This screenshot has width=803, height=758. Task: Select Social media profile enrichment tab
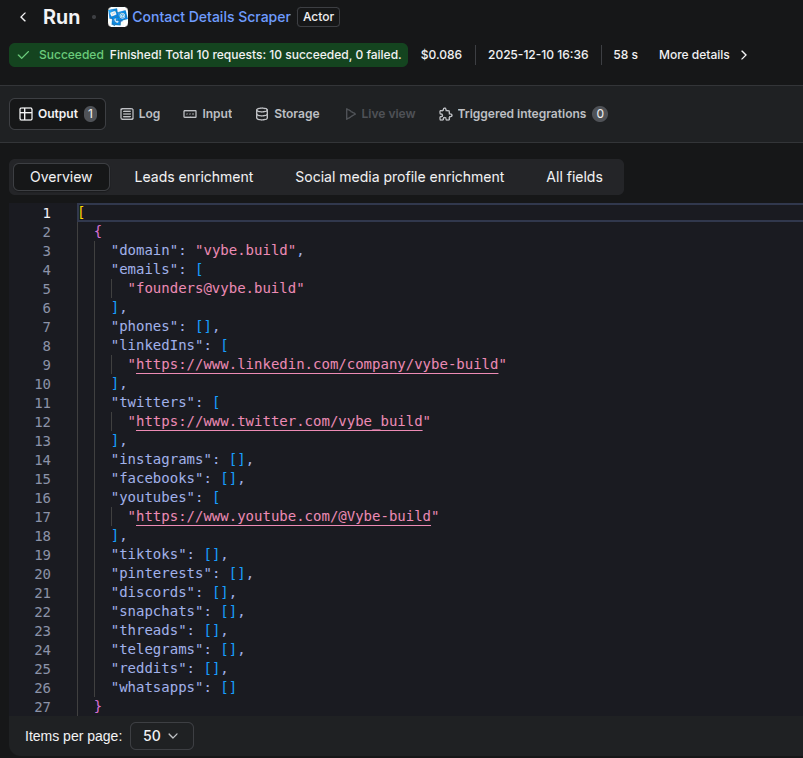(399, 177)
